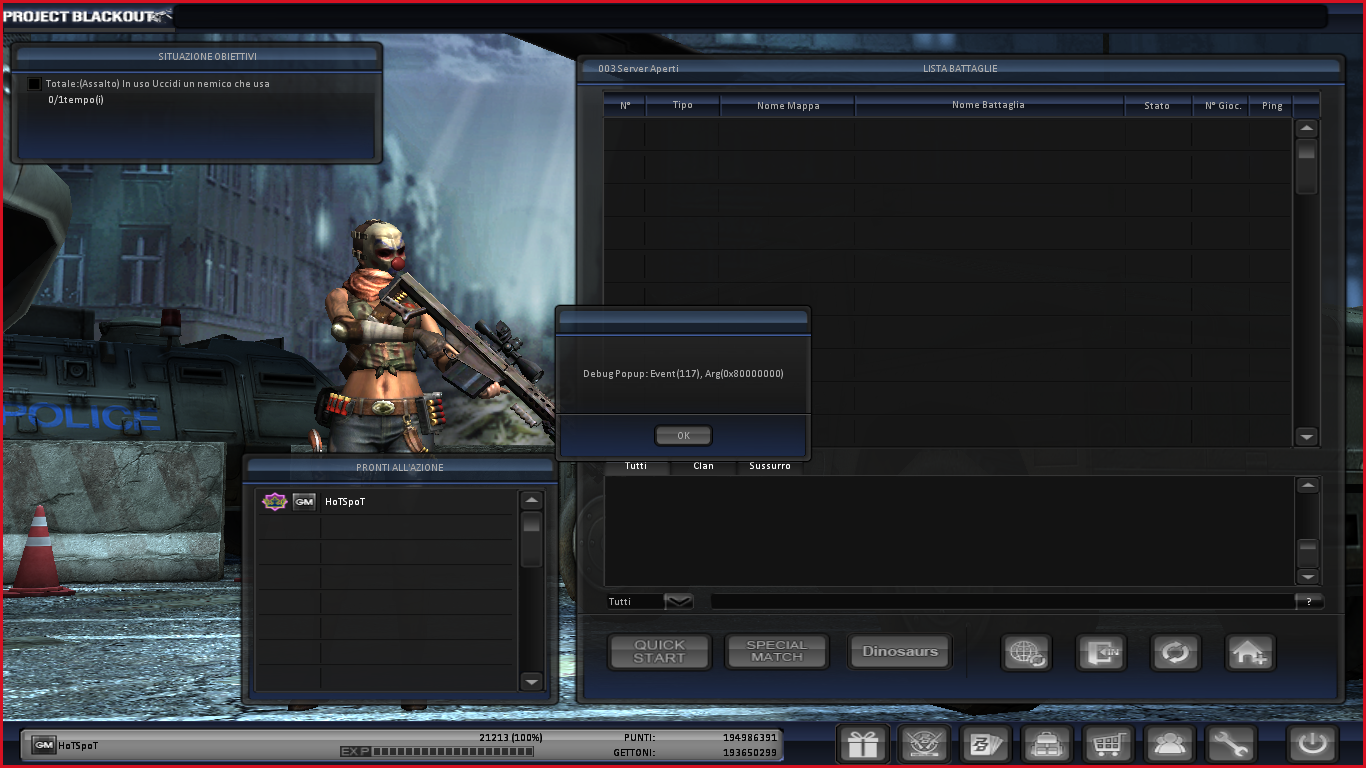Open the PB mission cards icon
The height and width of the screenshot is (768, 1366).
986,744
